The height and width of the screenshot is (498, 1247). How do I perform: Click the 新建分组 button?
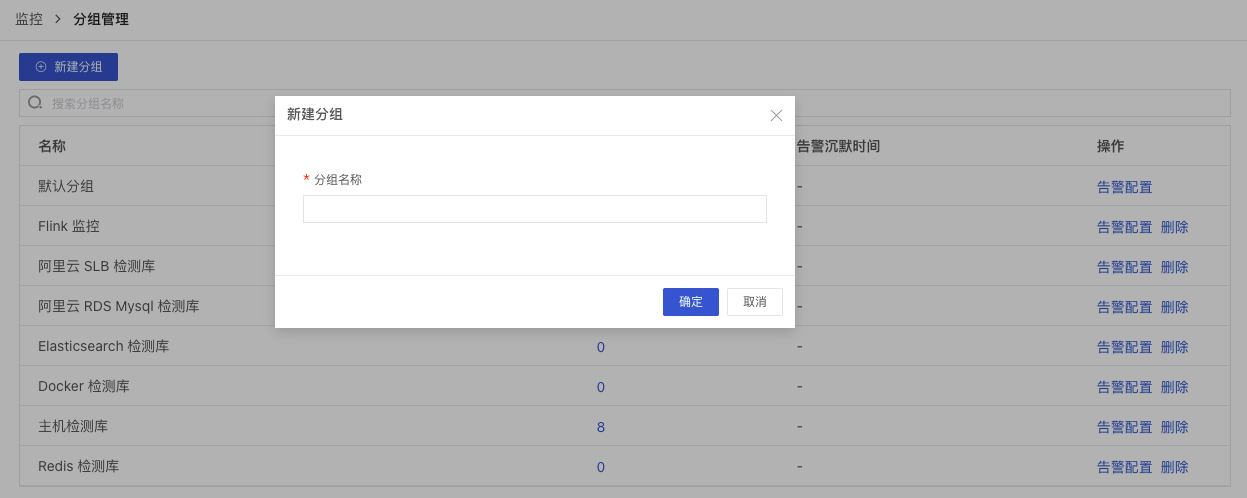68,67
